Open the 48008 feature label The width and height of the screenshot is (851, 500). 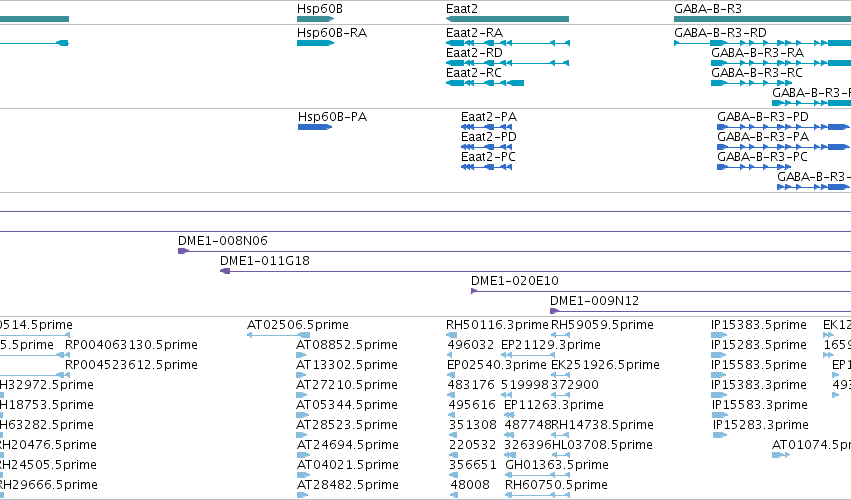tap(470, 486)
